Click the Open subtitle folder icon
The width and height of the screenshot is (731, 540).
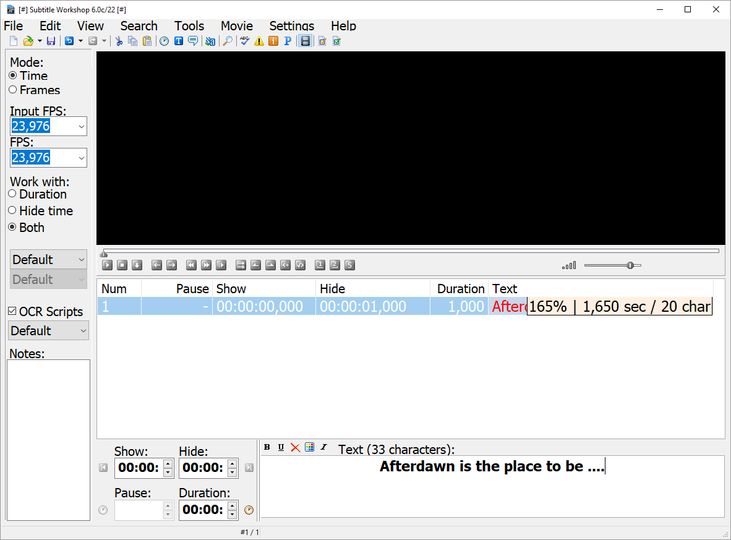28,41
